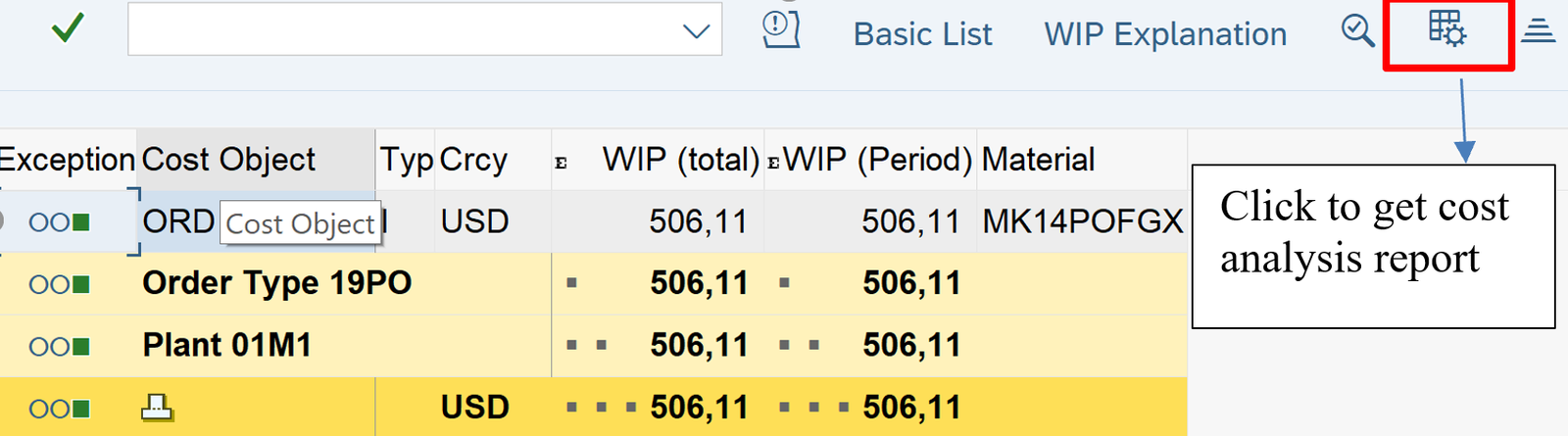Click the WIP (Period) column header
Viewport: 1568px width, 436px height.
tap(877, 160)
